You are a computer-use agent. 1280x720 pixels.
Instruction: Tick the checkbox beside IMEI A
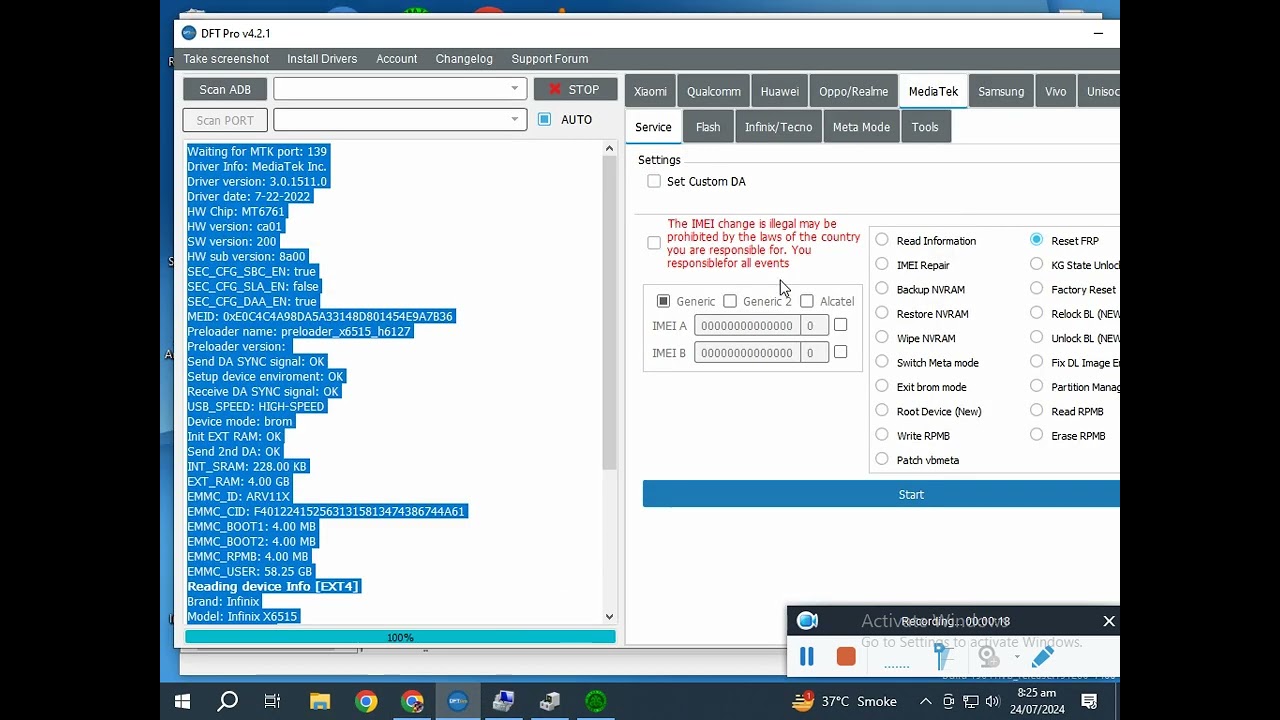tap(840, 325)
